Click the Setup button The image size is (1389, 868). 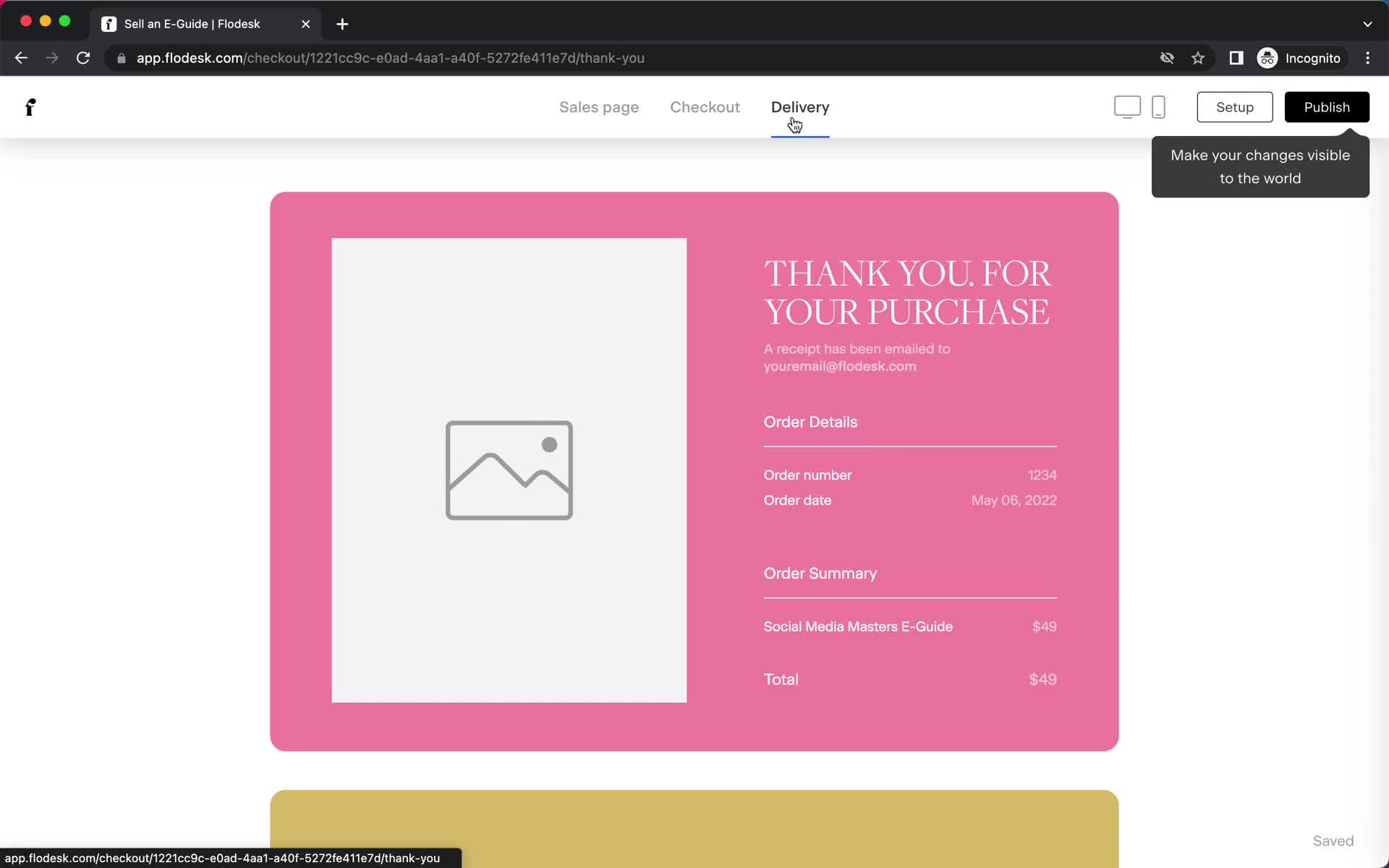[1235, 107]
